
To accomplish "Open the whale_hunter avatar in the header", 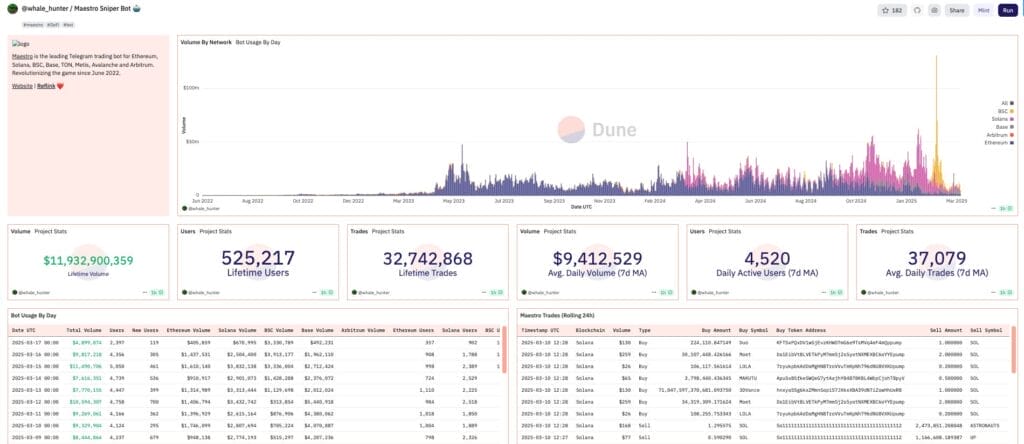I will click(x=12, y=9).
